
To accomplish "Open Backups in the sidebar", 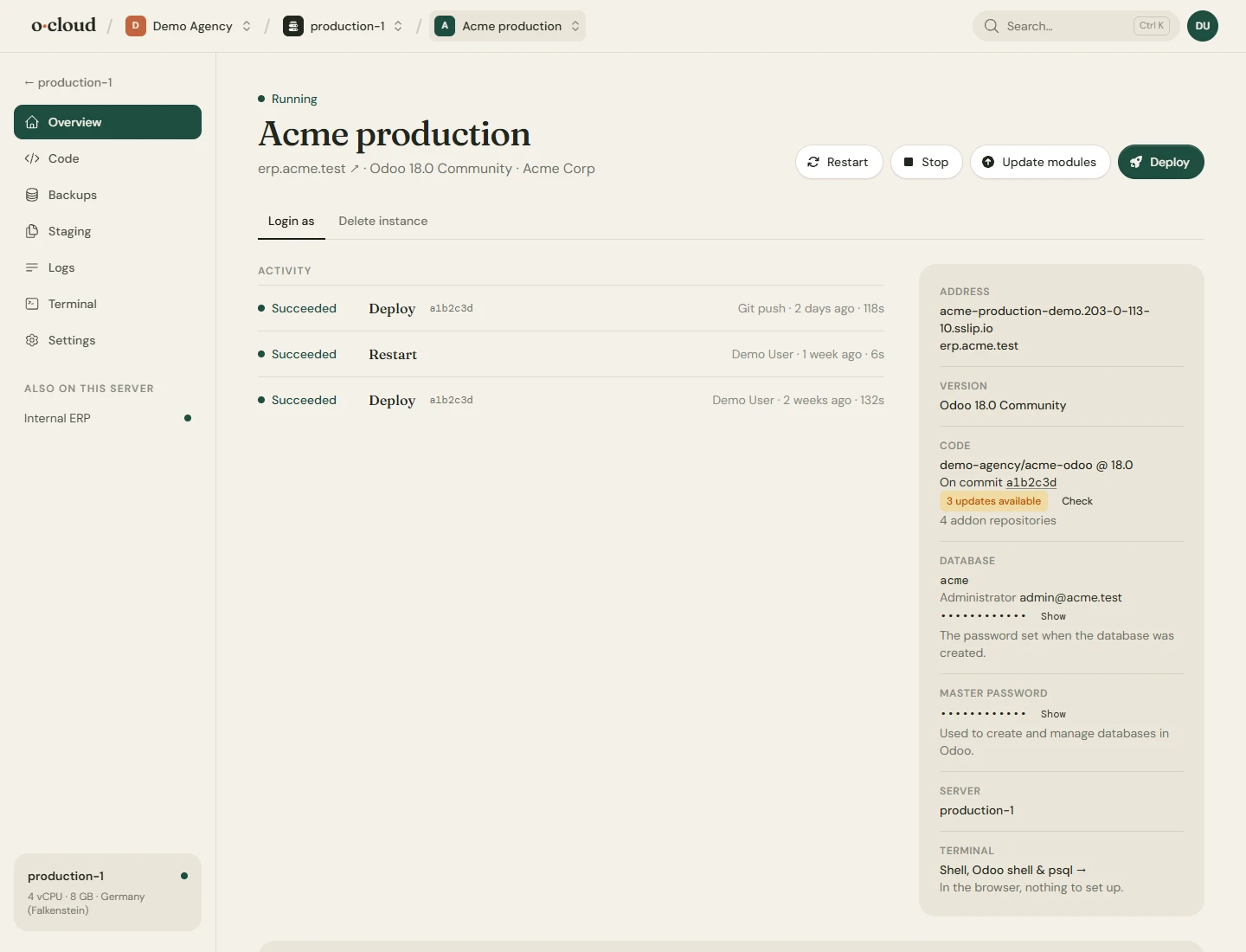I will pos(107,195).
